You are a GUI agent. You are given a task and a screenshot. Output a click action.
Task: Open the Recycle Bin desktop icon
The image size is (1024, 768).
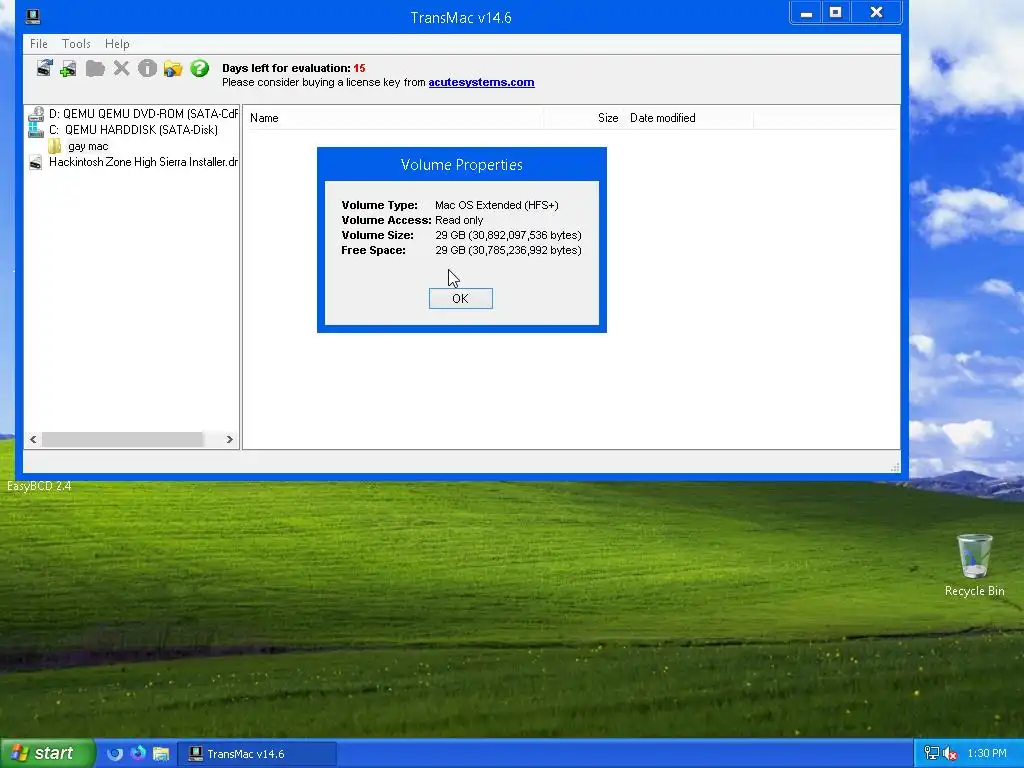tap(974, 565)
